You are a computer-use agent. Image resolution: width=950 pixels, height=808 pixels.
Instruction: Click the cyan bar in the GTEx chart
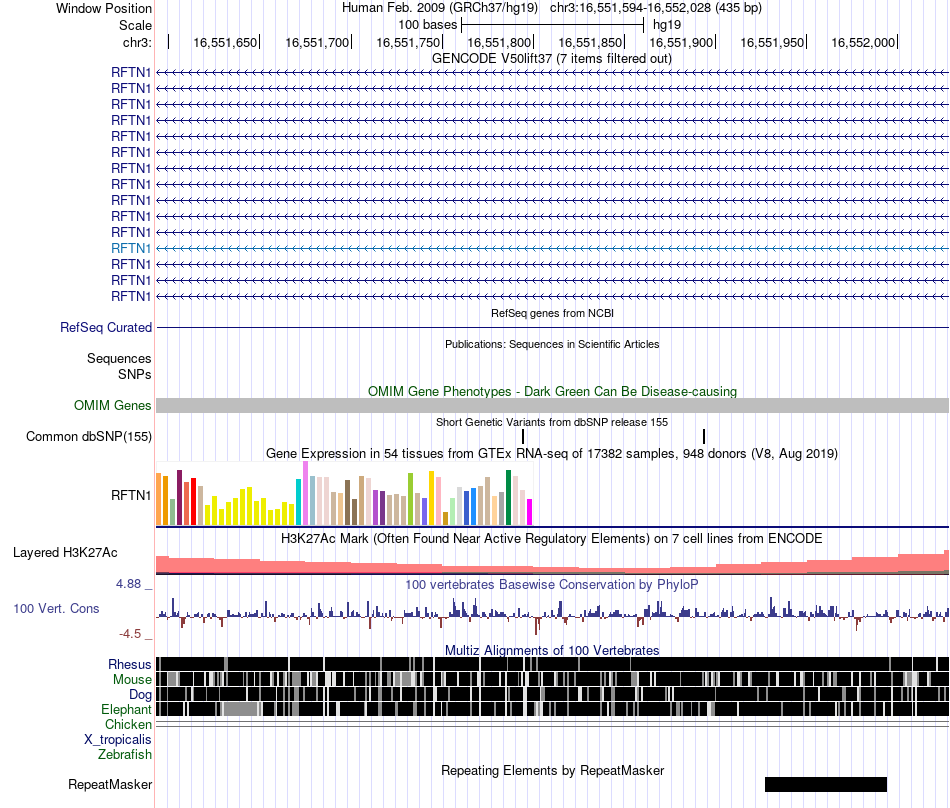299,502
